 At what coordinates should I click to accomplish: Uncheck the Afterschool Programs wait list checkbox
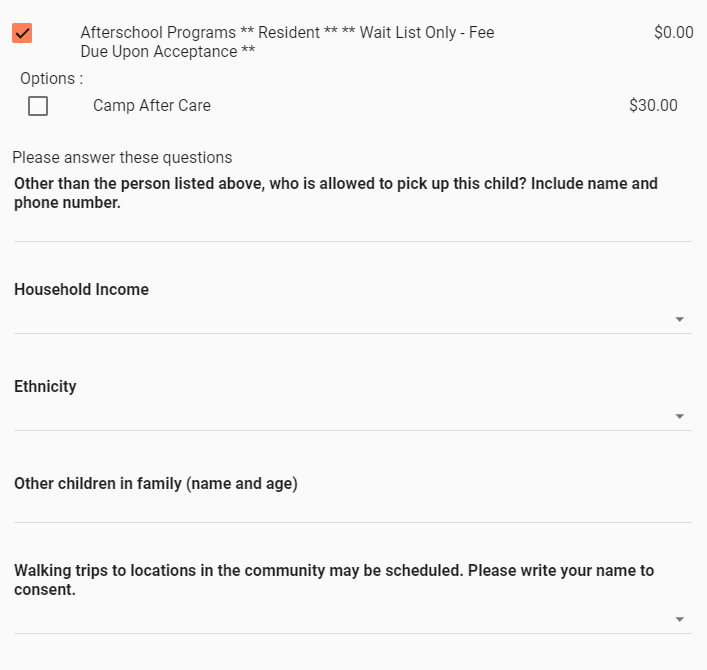coord(22,33)
